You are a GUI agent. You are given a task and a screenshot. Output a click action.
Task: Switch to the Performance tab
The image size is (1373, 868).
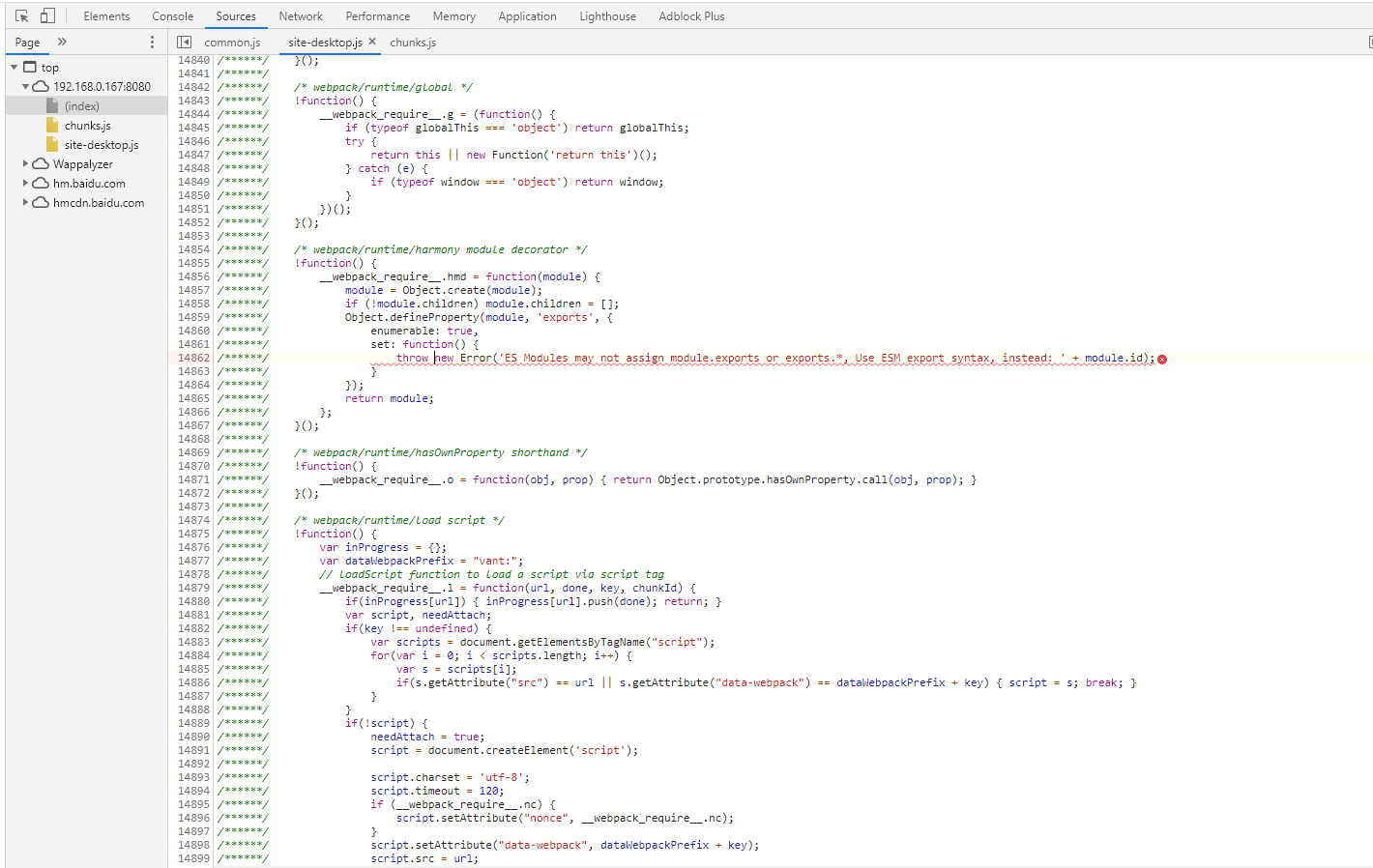coord(378,16)
